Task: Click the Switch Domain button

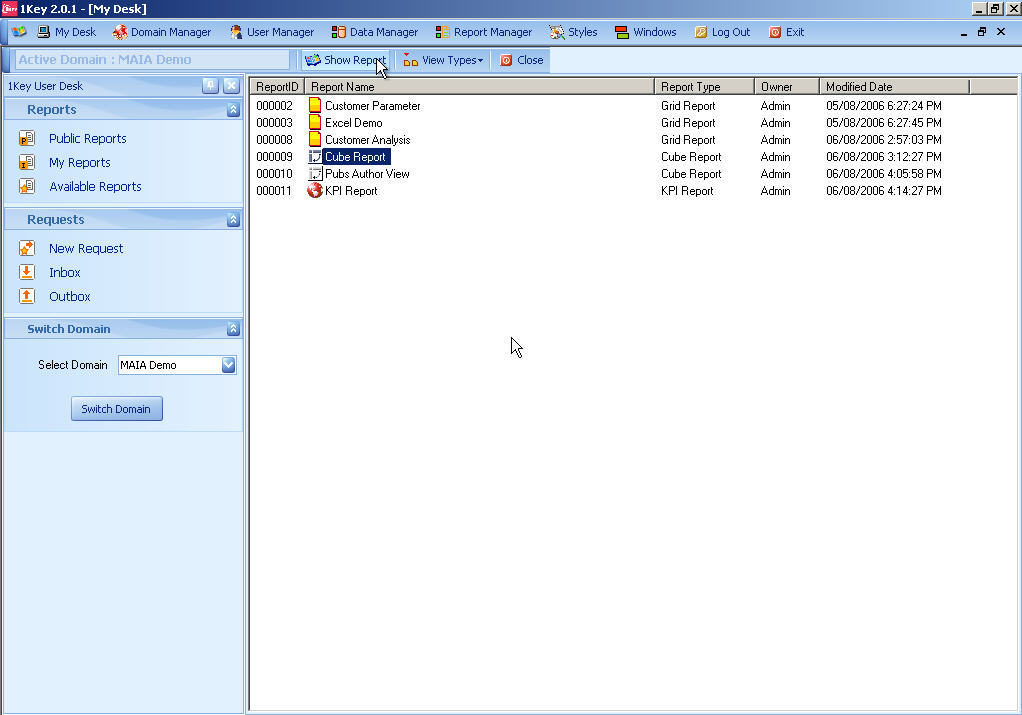Action: (x=116, y=409)
